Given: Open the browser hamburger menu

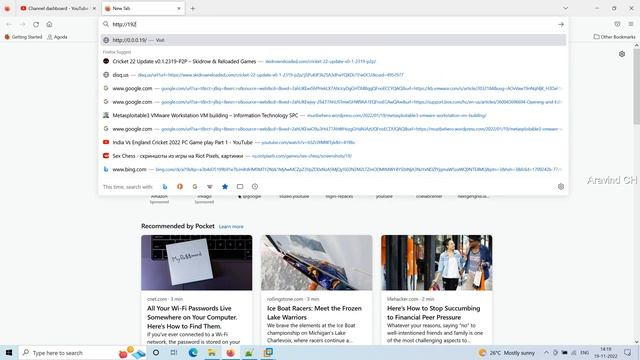Looking at the screenshot, I should pyautogui.click(x=631, y=24).
